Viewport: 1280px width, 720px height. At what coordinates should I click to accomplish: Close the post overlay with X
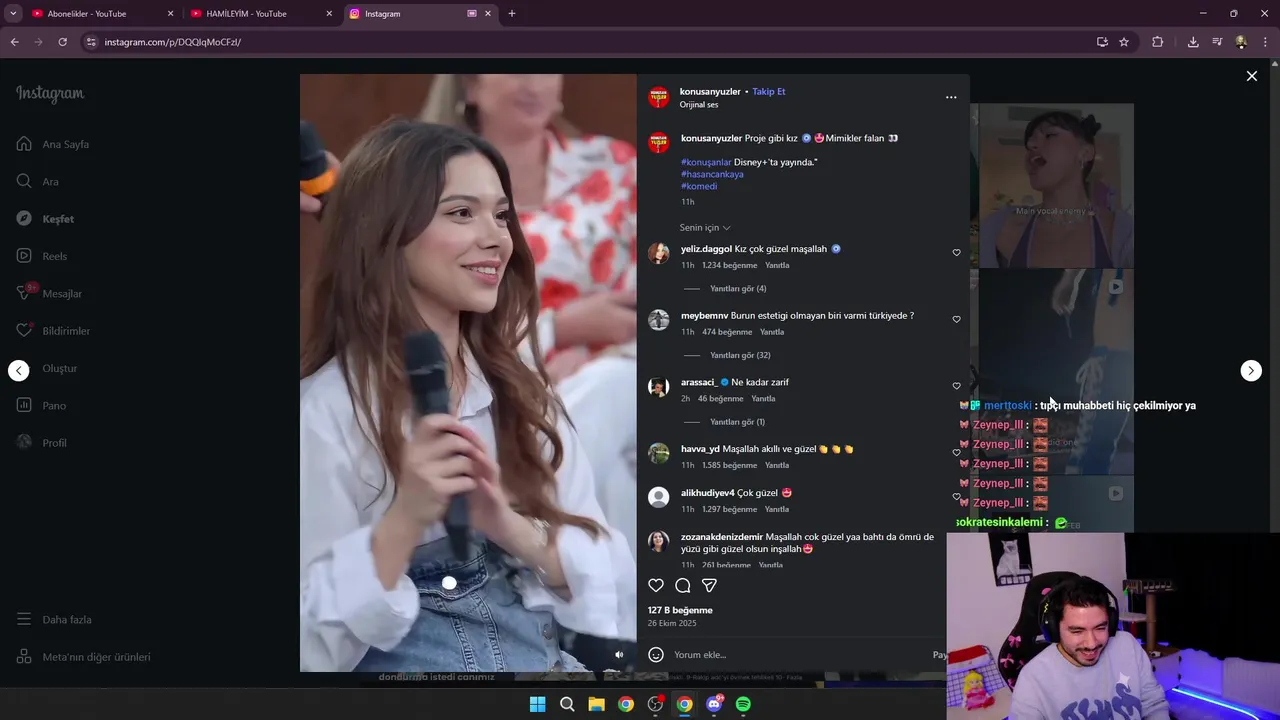coord(1251,76)
